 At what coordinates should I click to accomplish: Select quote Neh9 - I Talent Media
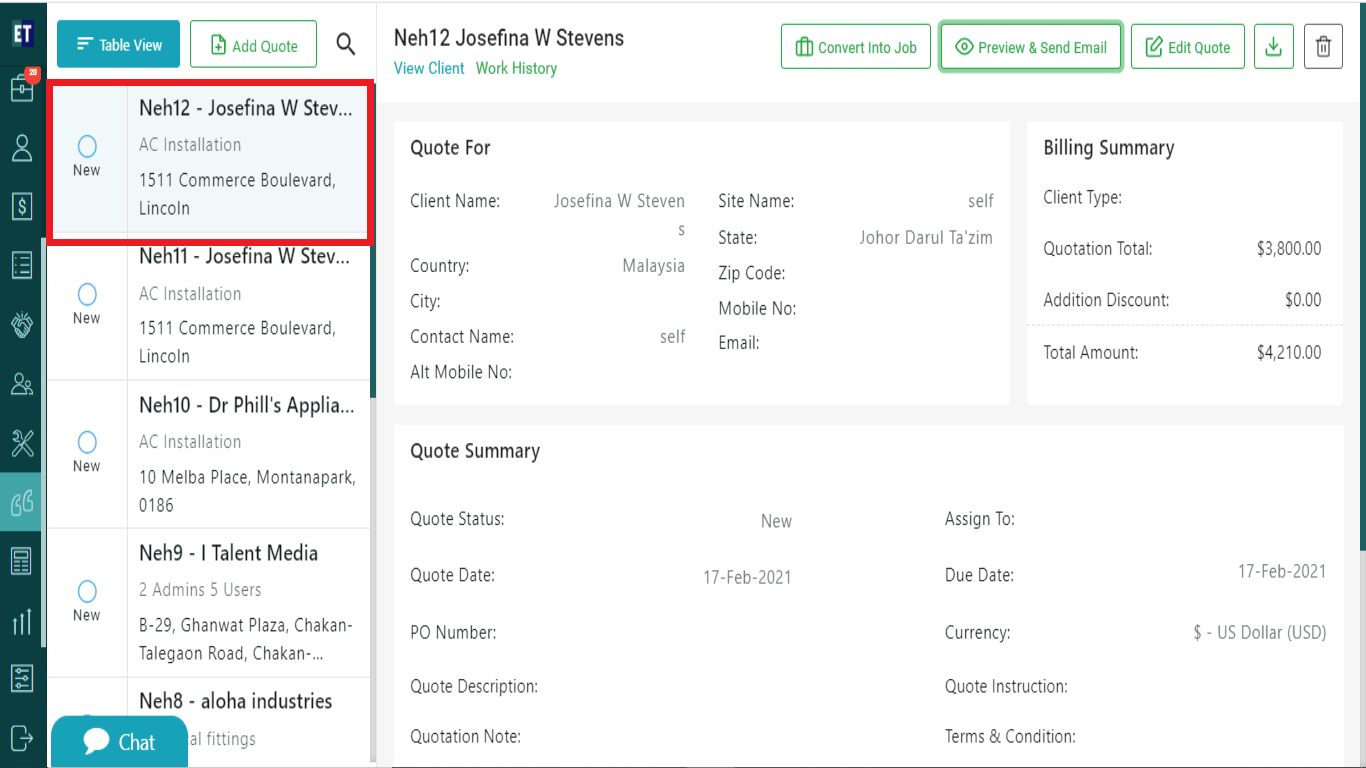208,602
